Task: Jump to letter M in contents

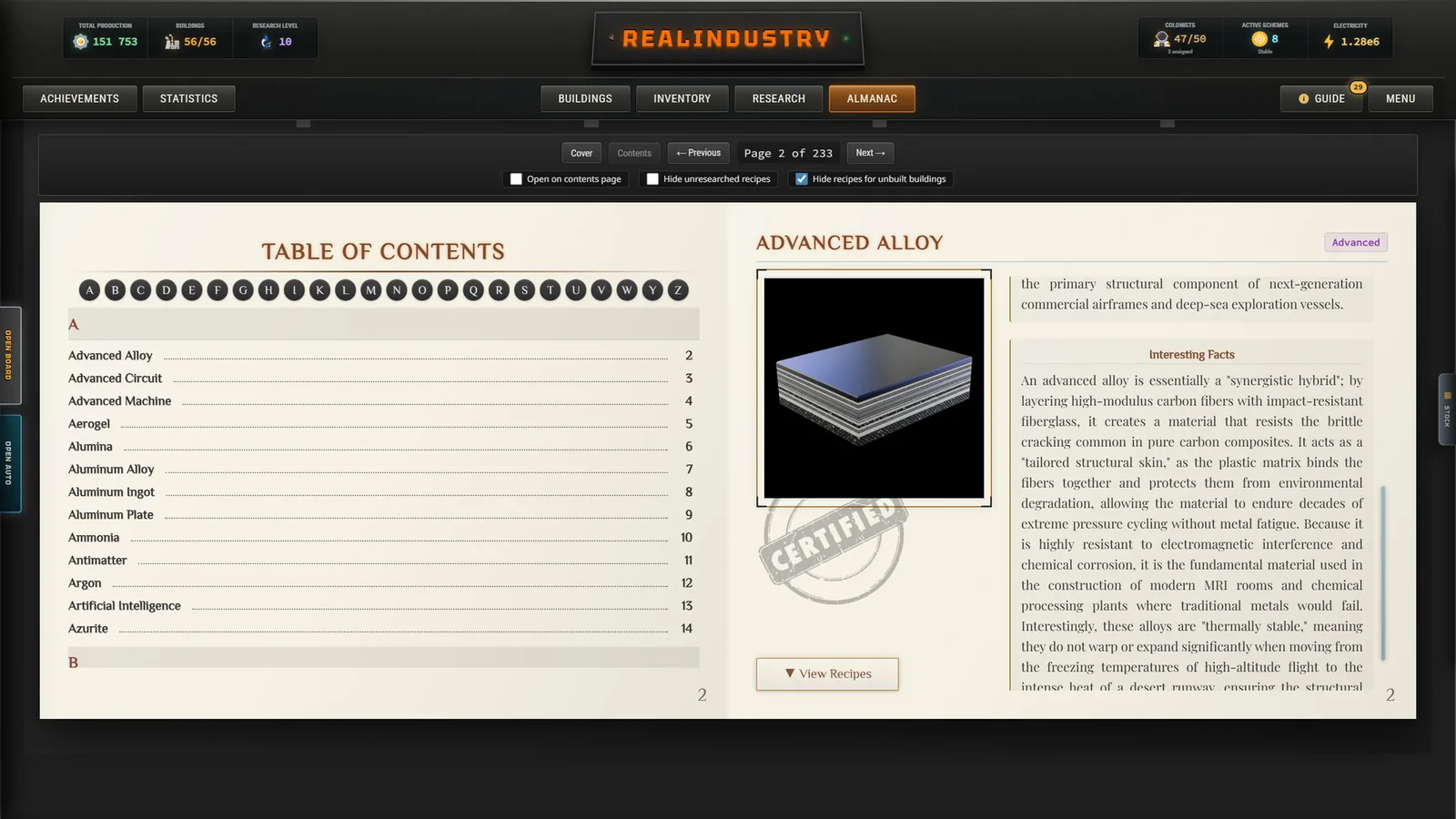Action: coord(370,290)
